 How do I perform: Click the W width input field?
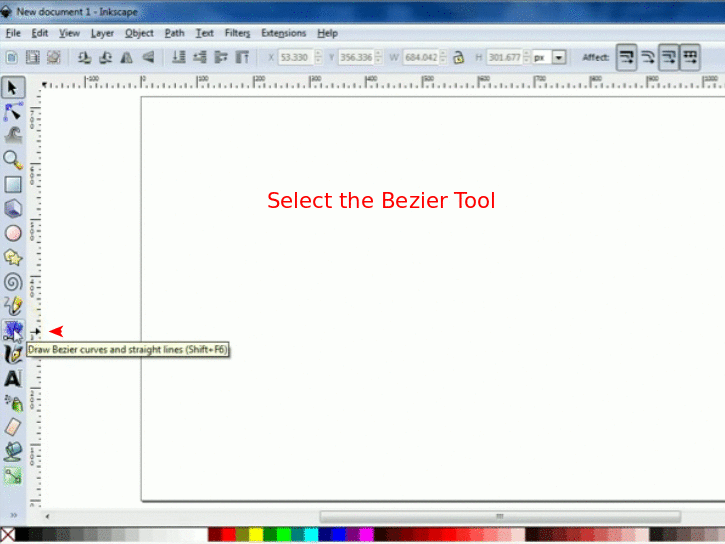pyautogui.click(x=421, y=57)
